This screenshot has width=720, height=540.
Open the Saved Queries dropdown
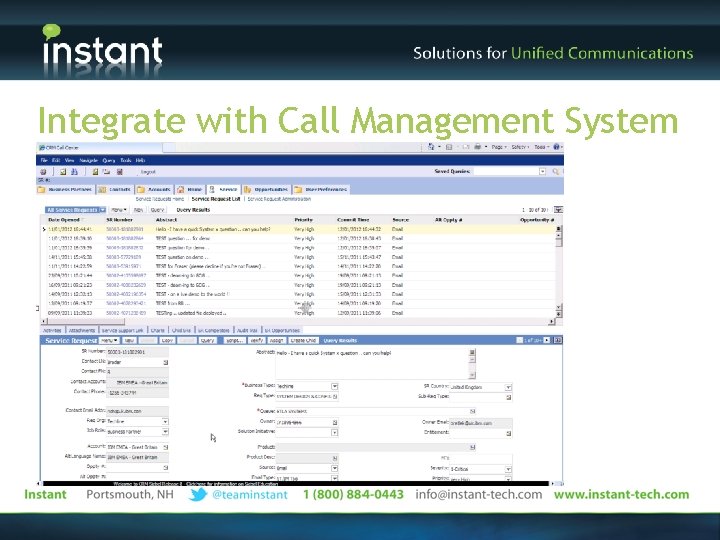(x=542, y=171)
